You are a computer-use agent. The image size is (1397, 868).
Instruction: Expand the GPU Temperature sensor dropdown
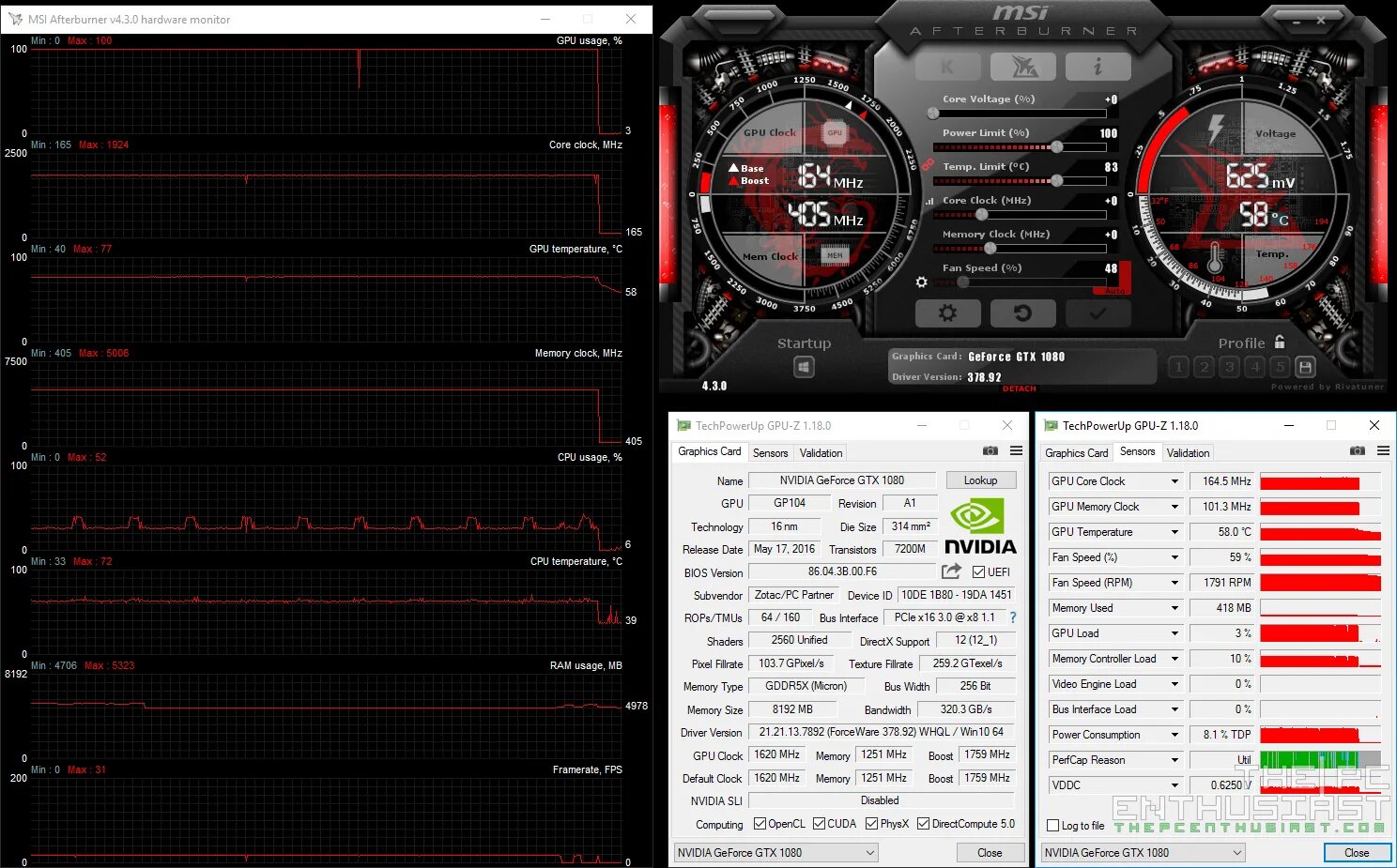(x=1174, y=532)
